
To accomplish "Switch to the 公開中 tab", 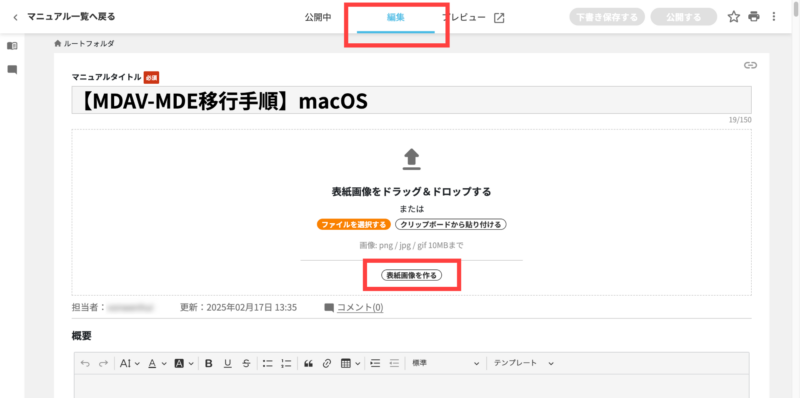I will point(318,17).
